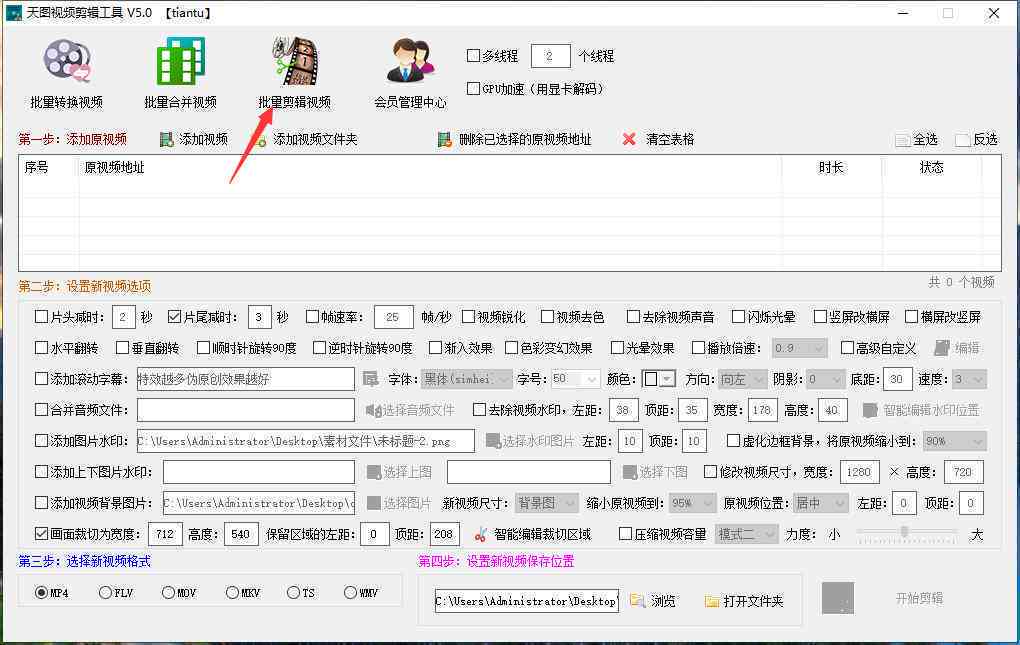Viewport: 1020px width, 645px height.
Task: Open the 速度 dropdown
Action: pos(969,379)
